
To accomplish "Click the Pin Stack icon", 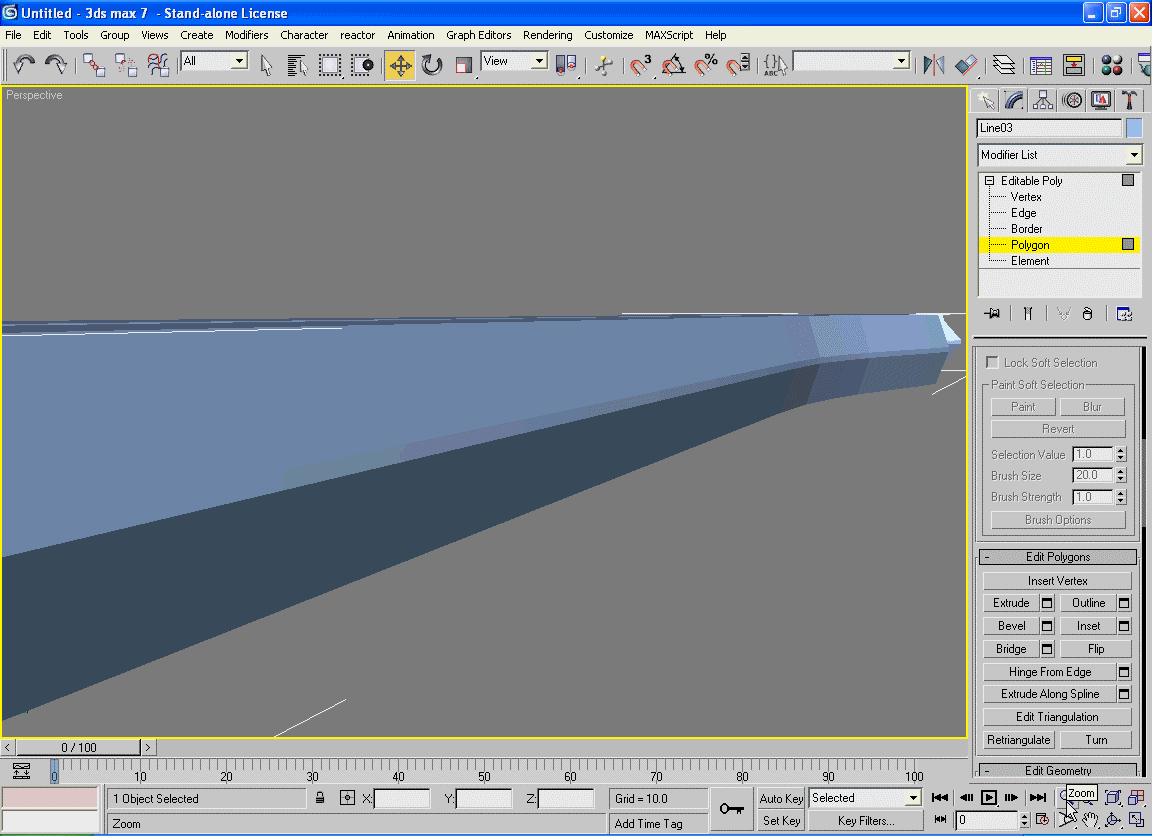I will [992, 313].
